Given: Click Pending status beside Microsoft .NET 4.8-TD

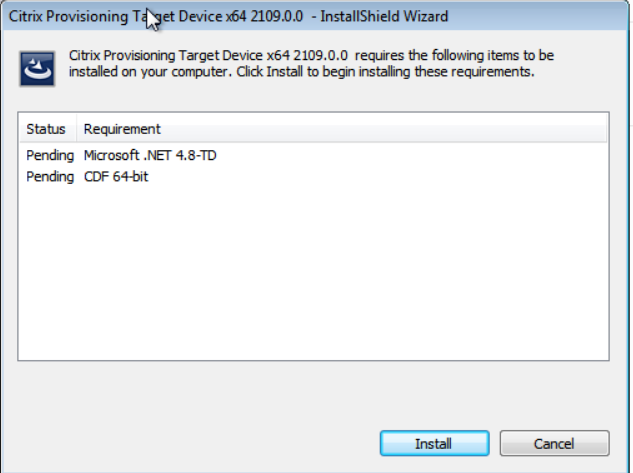Looking at the screenshot, I should 50,155.
